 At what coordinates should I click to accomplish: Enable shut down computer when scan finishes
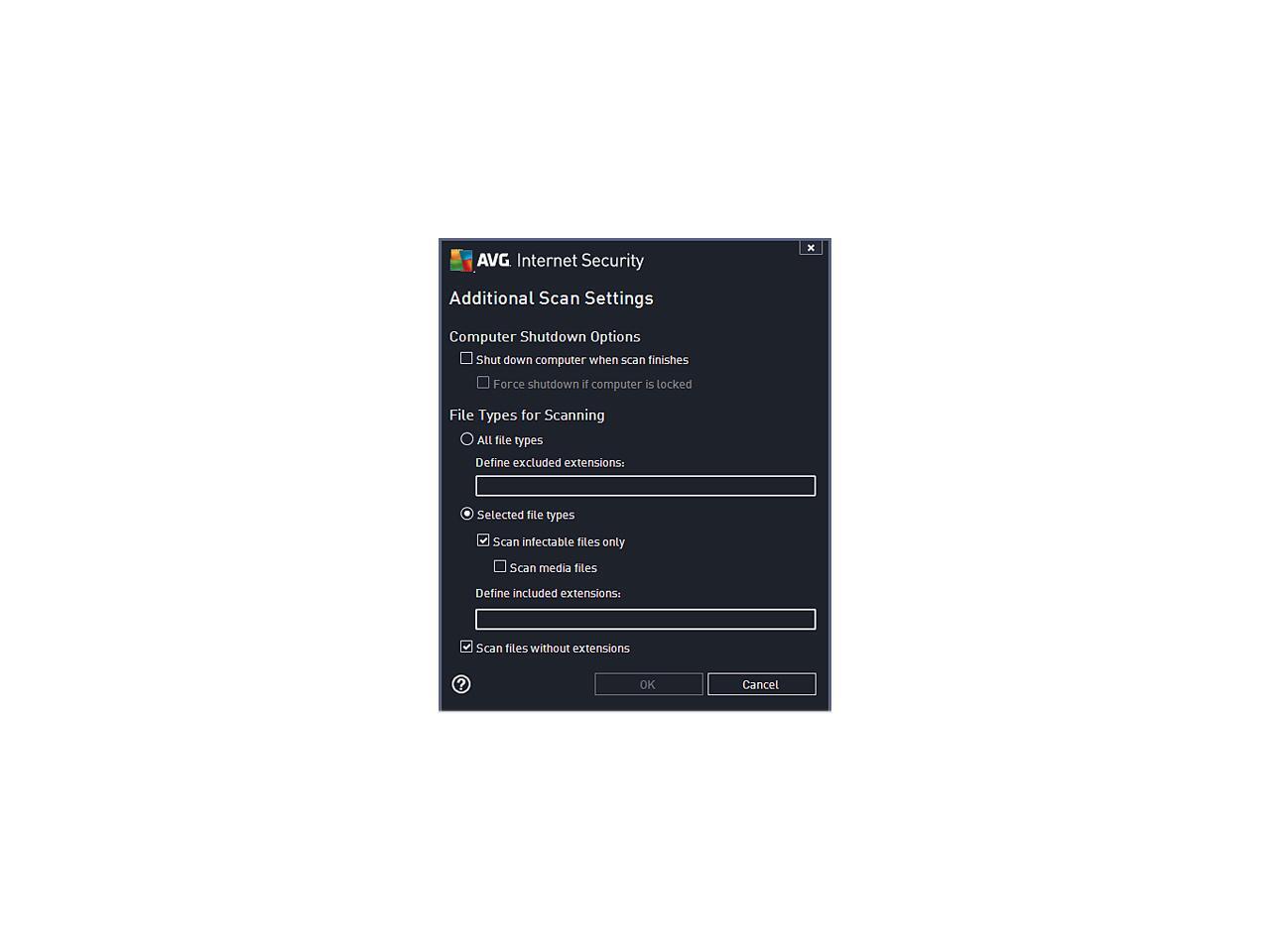click(466, 358)
